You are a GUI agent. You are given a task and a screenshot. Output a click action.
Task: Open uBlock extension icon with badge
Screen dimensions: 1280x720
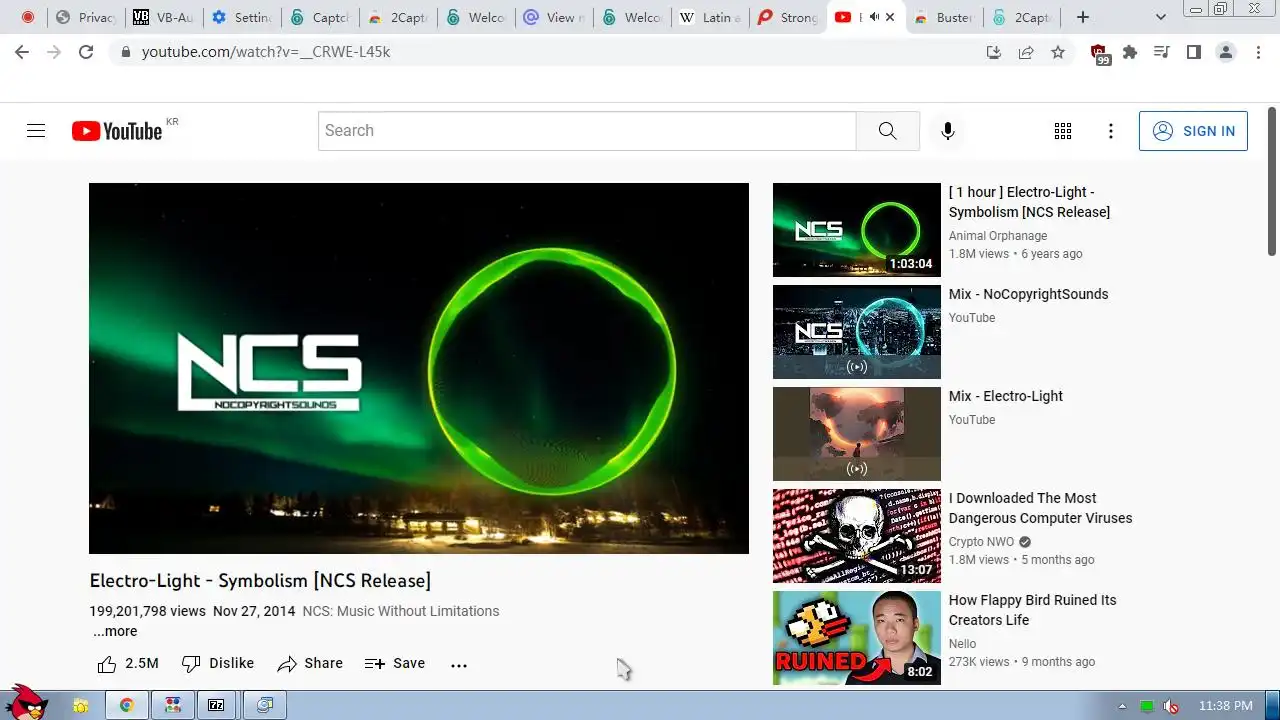click(x=1100, y=54)
